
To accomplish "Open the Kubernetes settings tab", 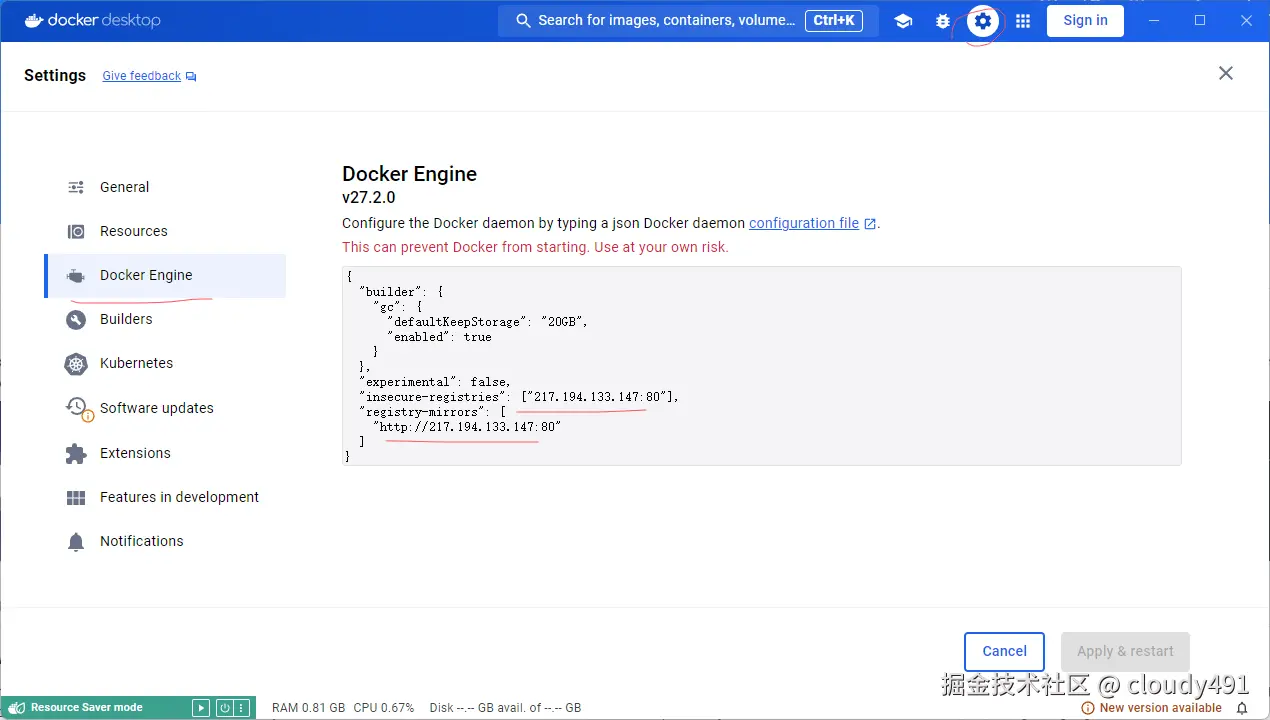I will tap(165, 363).
